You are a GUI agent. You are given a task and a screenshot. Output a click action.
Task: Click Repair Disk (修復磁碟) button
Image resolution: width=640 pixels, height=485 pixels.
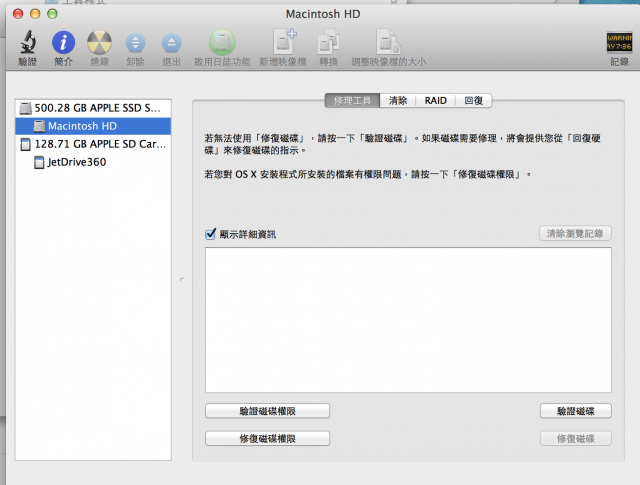576,438
